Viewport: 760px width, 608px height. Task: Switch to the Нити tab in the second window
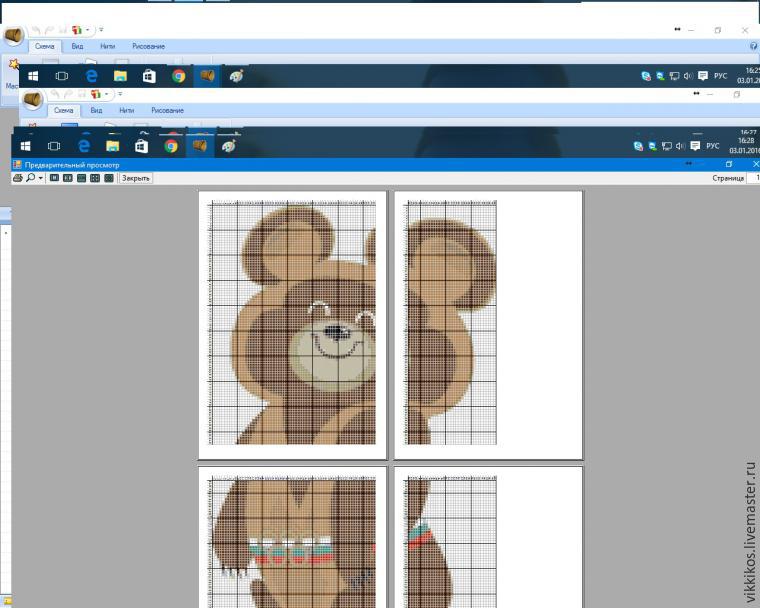pyautogui.click(x=127, y=111)
